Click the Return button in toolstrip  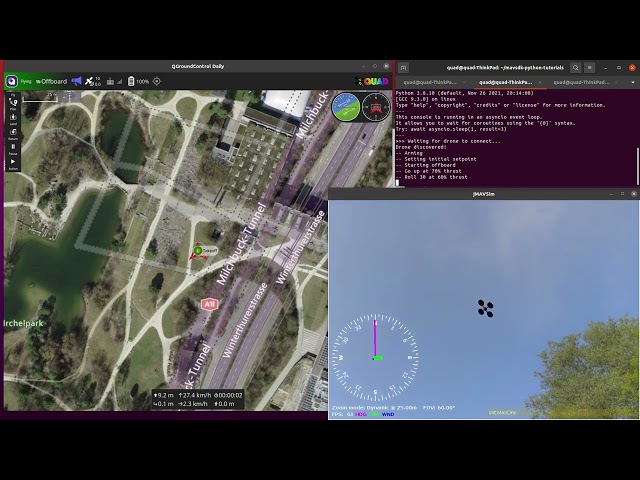(x=13, y=134)
